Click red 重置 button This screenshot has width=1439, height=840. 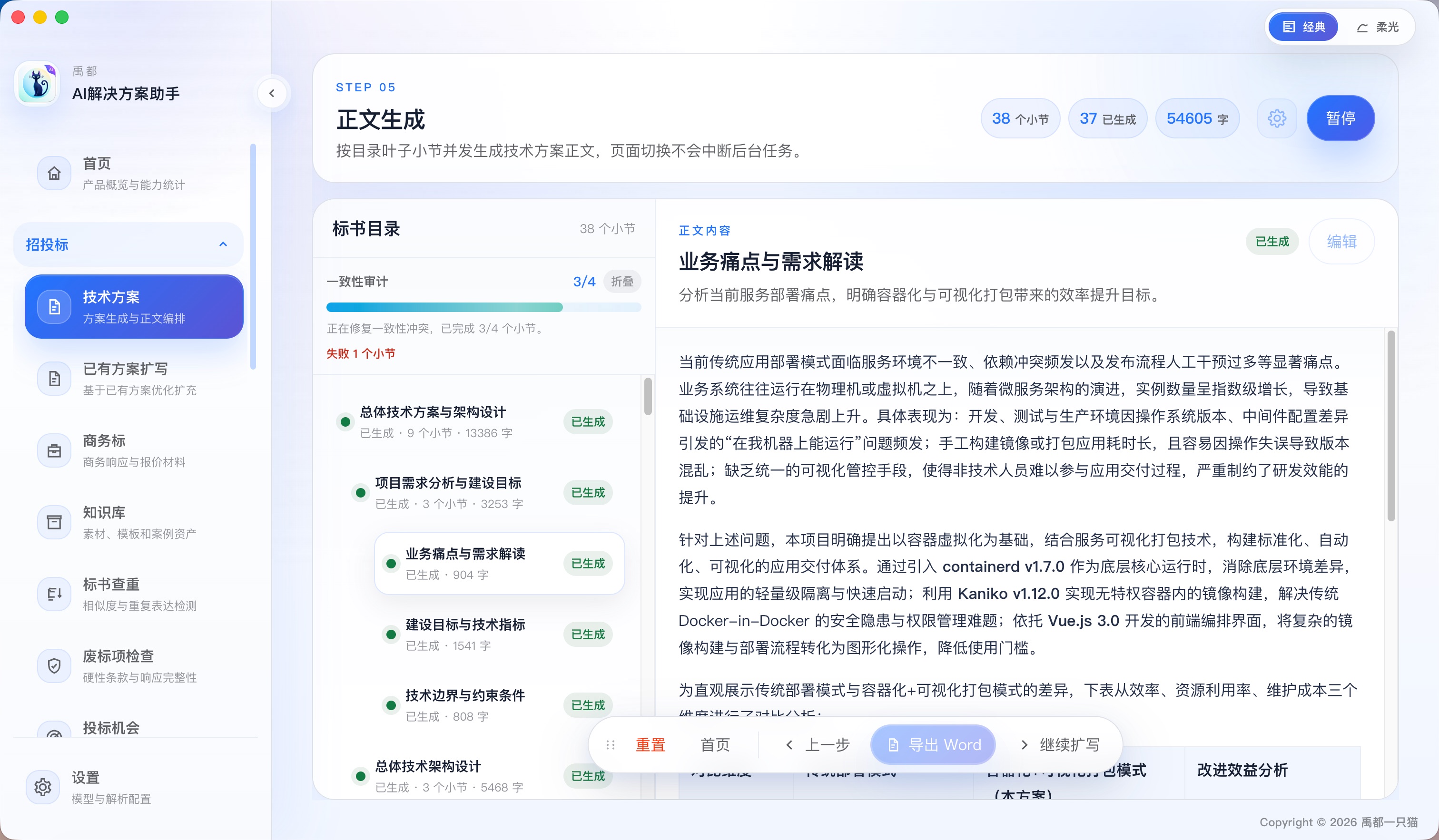pyautogui.click(x=651, y=745)
